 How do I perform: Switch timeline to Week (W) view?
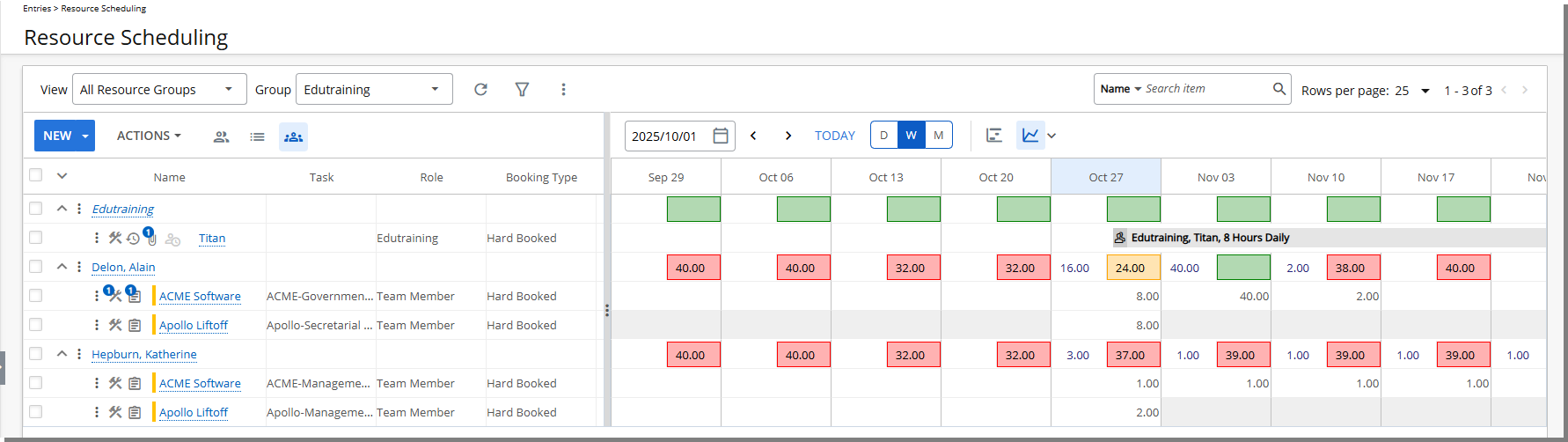coord(912,136)
